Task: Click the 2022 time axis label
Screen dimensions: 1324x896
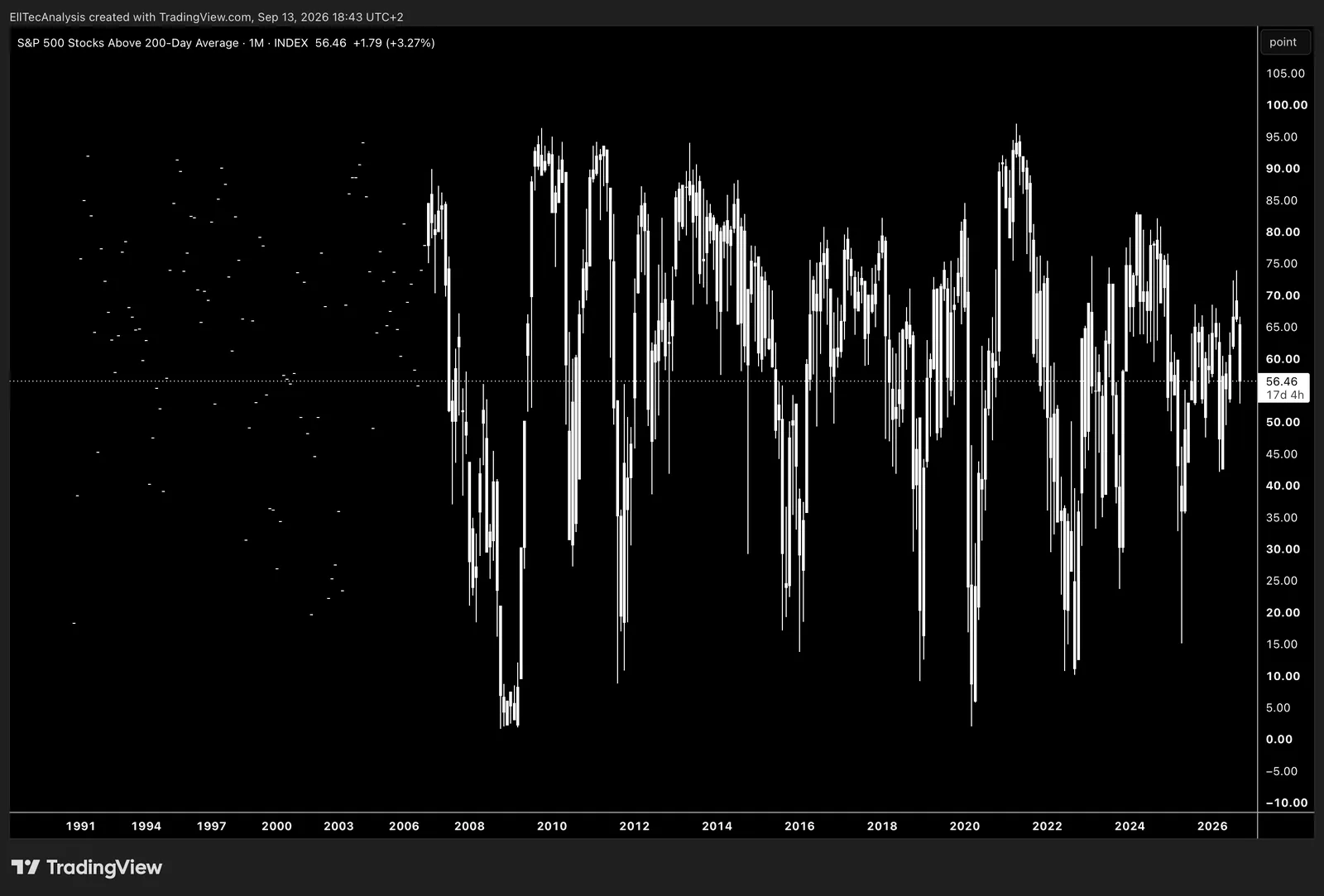Action: (1047, 826)
